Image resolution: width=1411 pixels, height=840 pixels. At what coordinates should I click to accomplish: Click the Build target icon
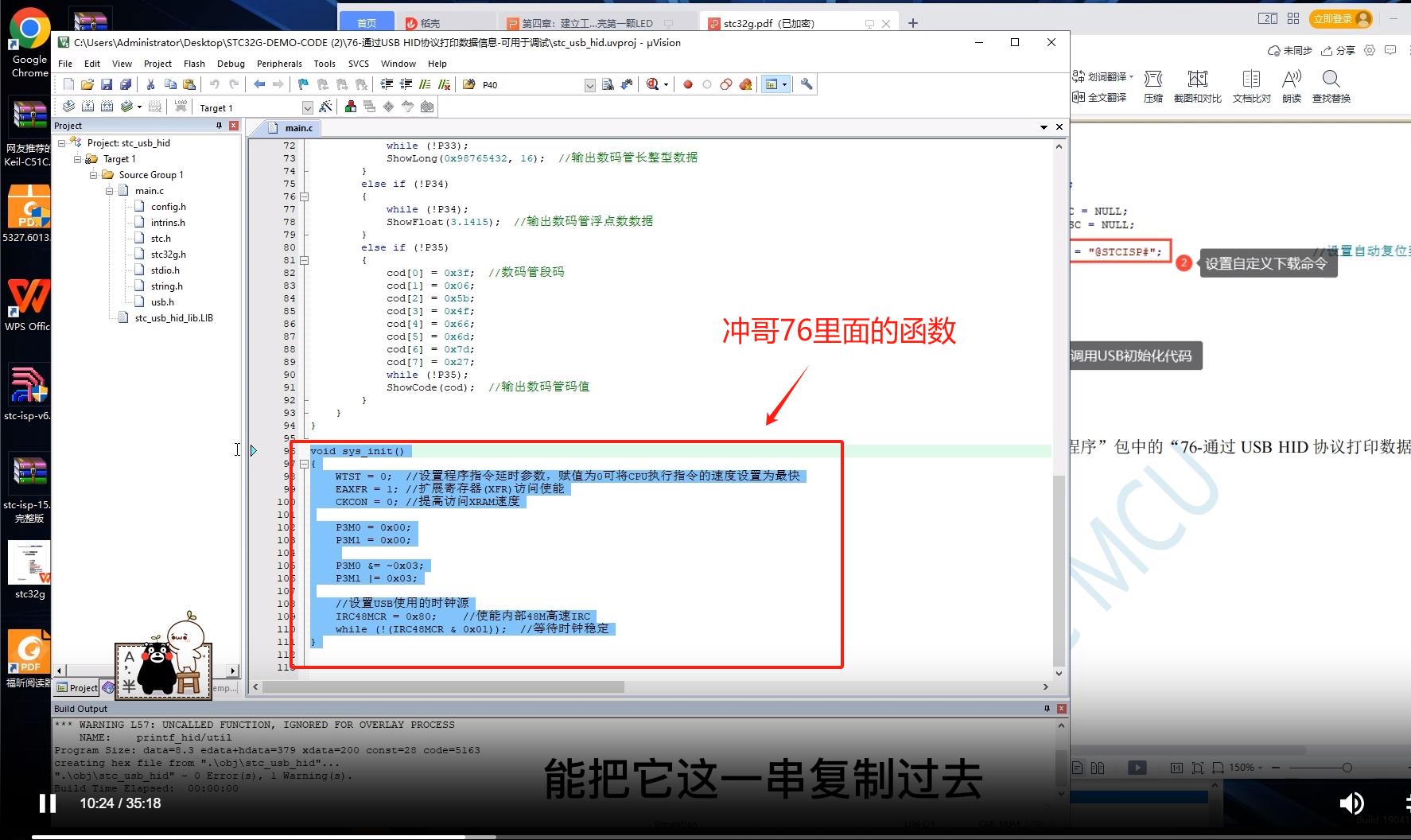[x=87, y=107]
